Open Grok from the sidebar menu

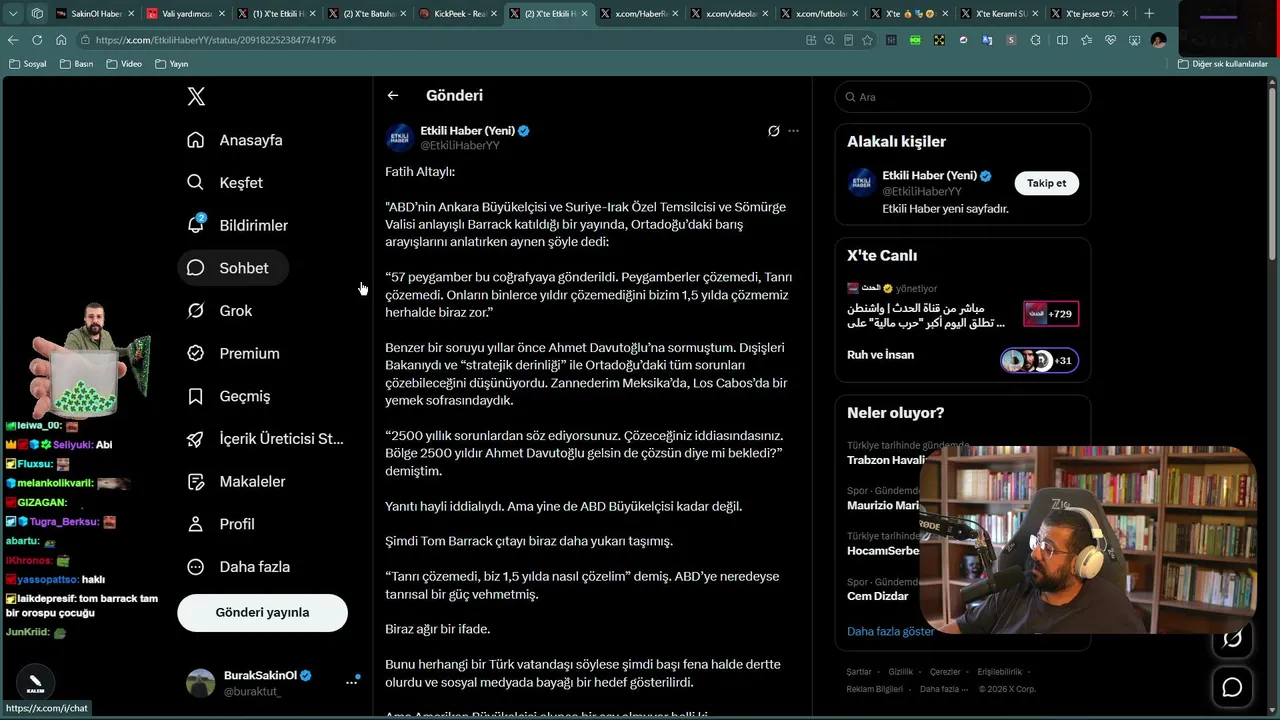[221, 311]
